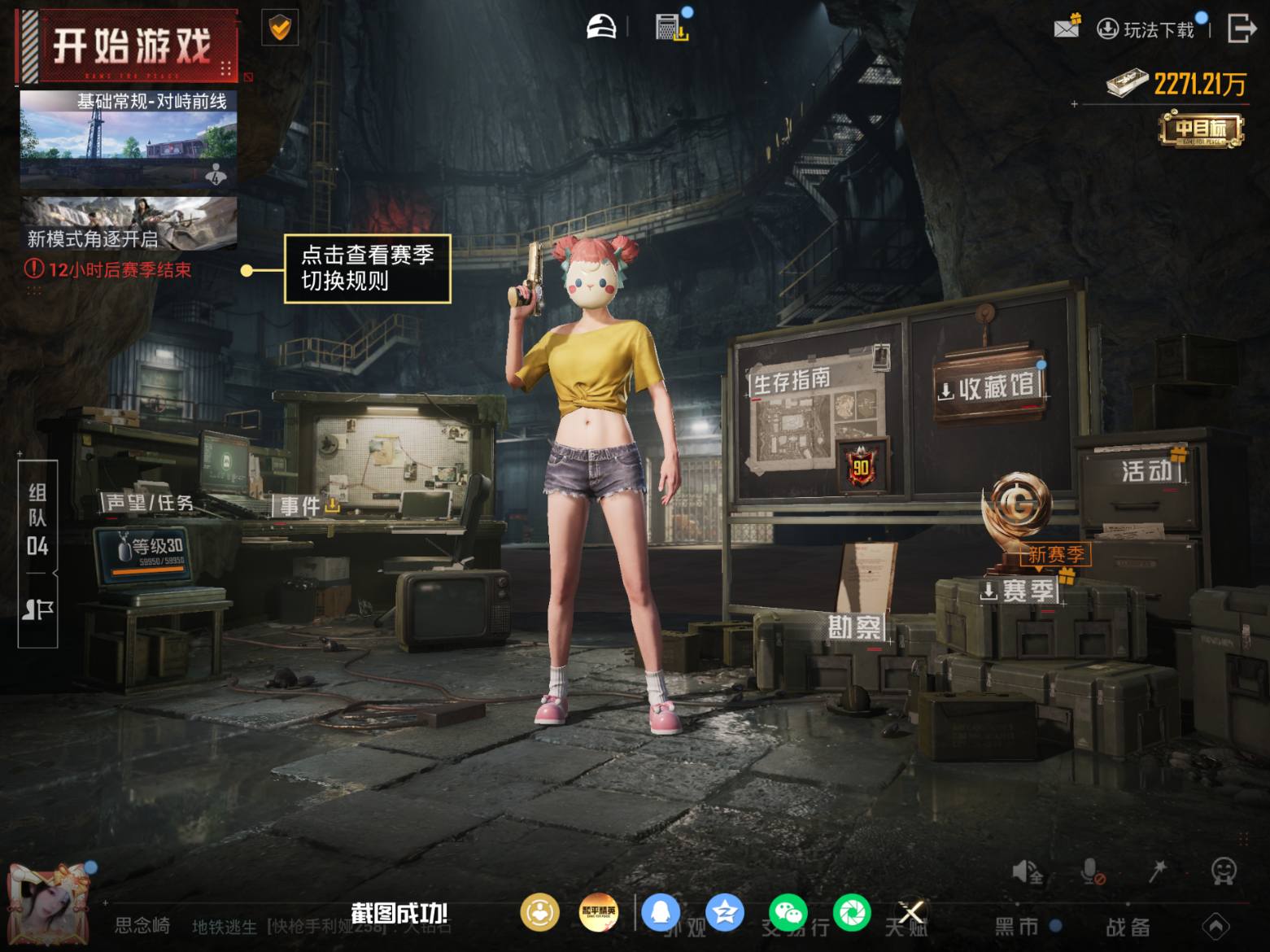The image size is (1270, 952).
Task: Click the magic wand icon
Action: click(x=1158, y=871)
